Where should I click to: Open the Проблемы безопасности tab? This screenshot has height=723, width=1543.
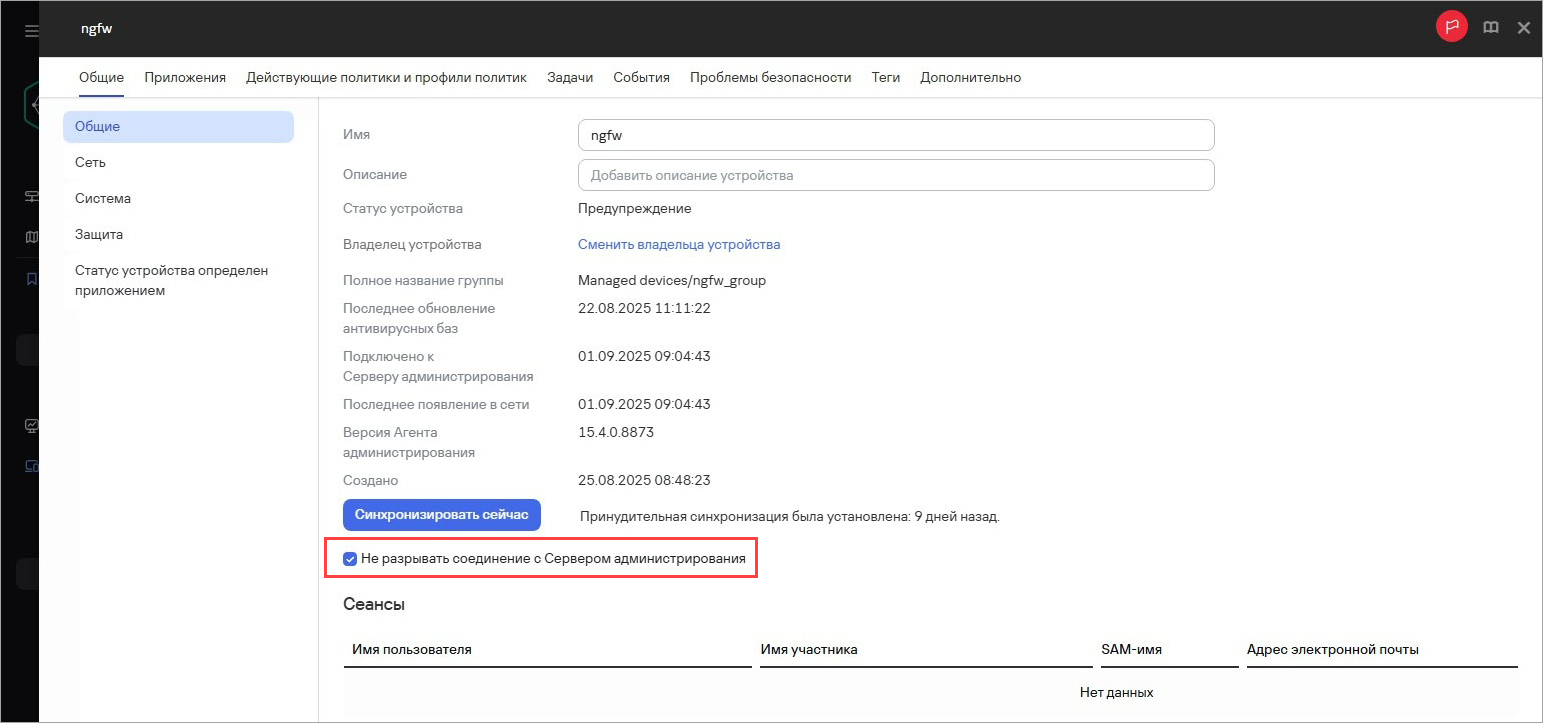tap(771, 77)
